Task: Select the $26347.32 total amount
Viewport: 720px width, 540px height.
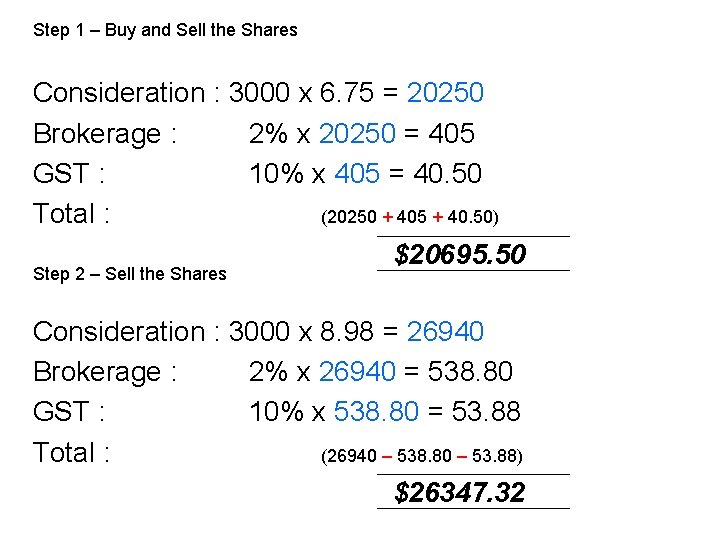Action: point(460,492)
